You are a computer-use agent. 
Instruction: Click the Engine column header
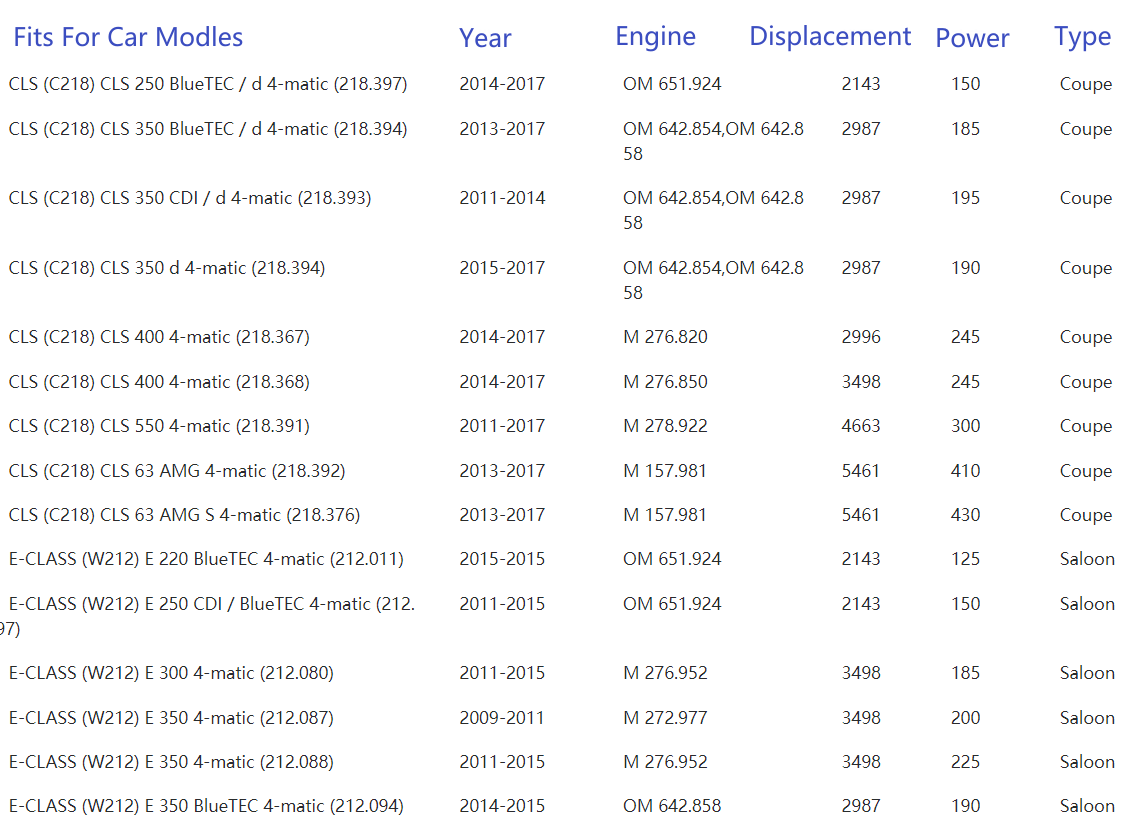coord(655,37)
